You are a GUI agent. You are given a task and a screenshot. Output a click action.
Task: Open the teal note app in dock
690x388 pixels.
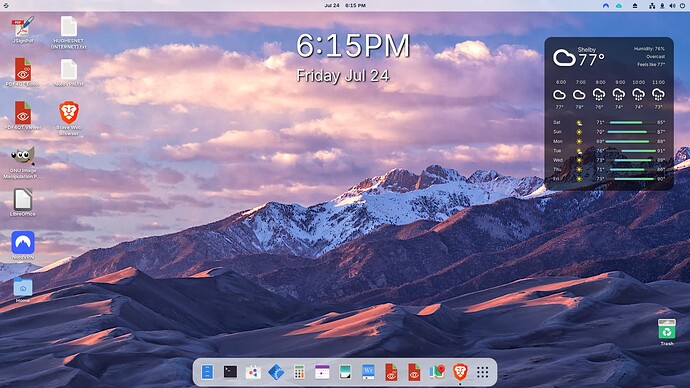click(345, 372)
